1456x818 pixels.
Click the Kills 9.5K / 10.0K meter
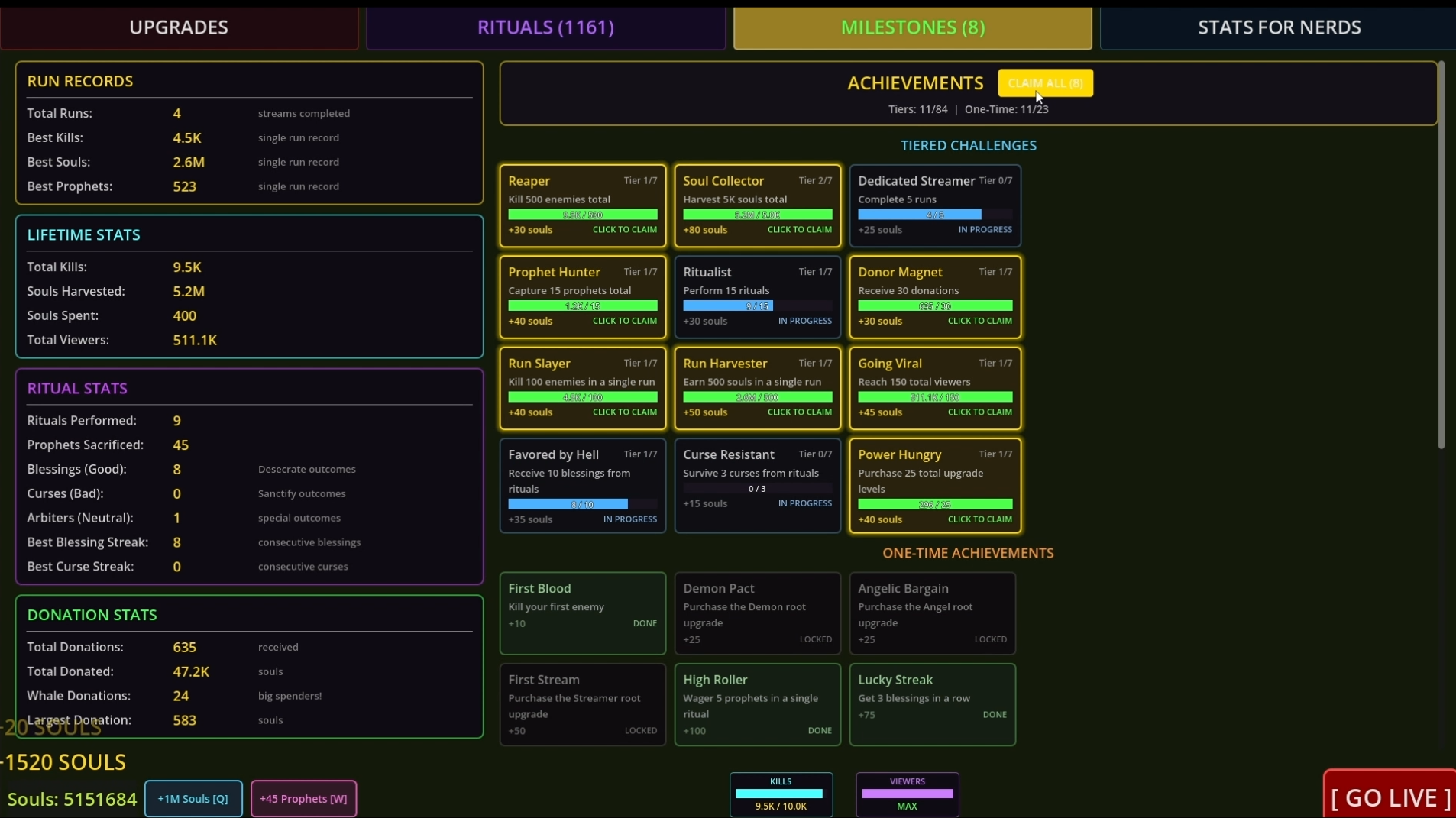point(781,794)
